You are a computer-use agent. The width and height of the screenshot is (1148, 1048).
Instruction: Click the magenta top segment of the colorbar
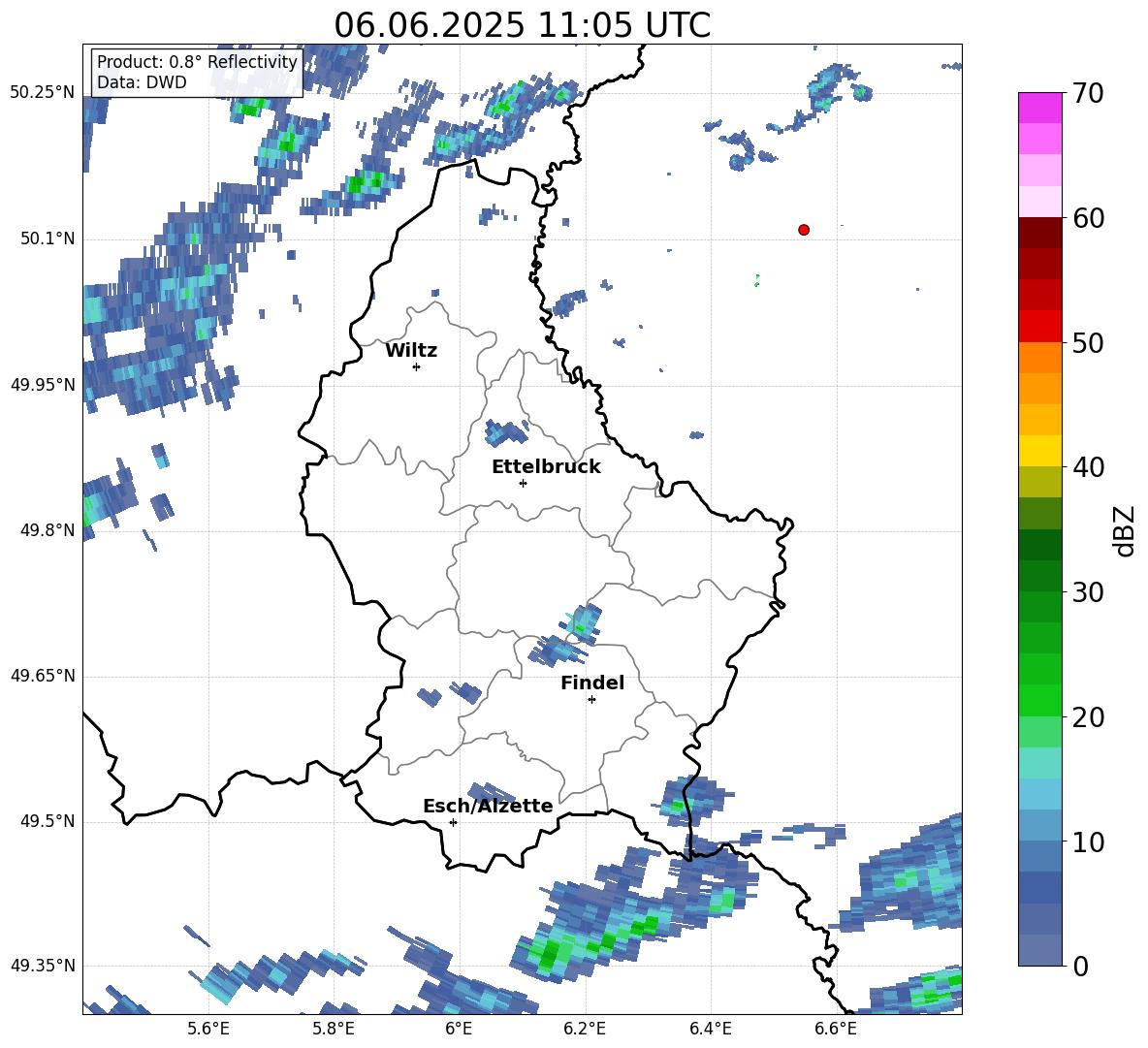coord(1039,108)
